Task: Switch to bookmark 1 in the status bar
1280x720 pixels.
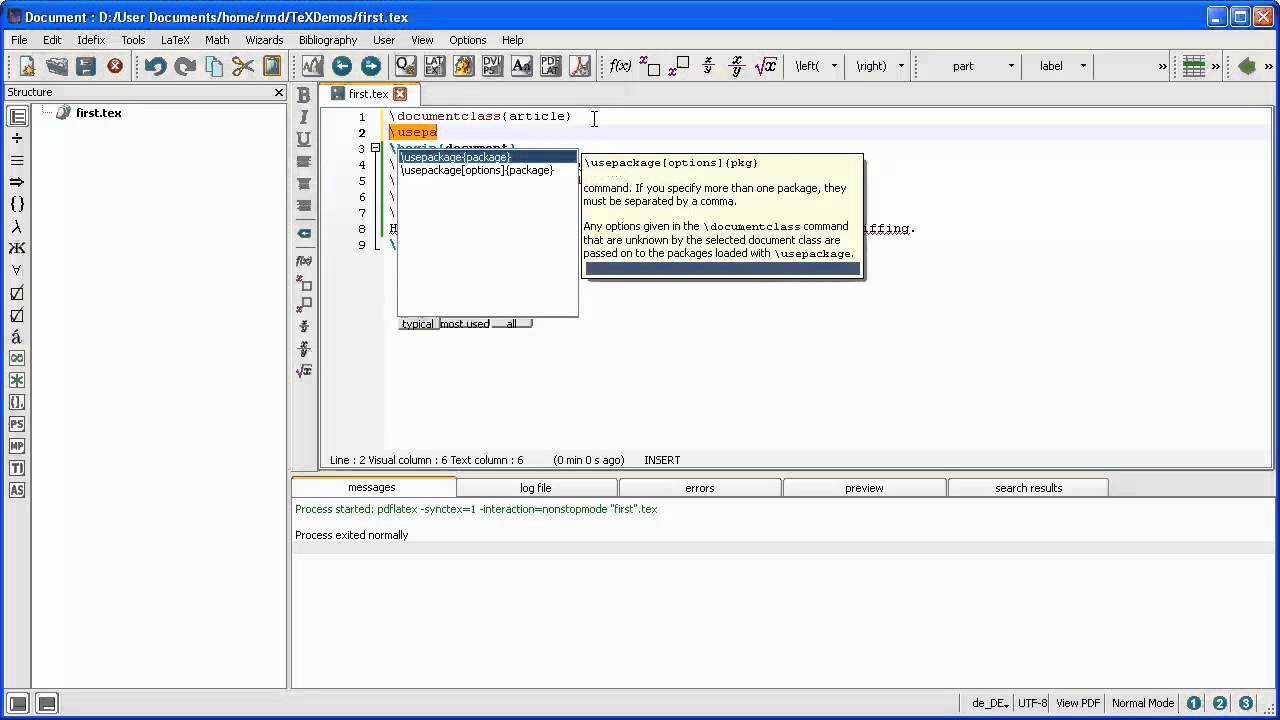Action: tap(1194, 703)
